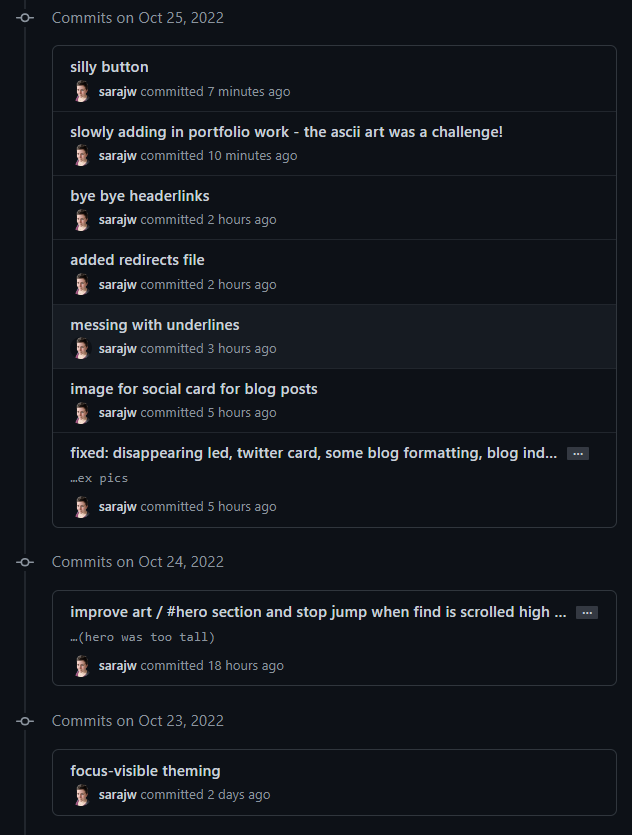Screen dimensions: 632x835
Task: Select the avatar on the added redirects file commit
Action: coord(81,284)
